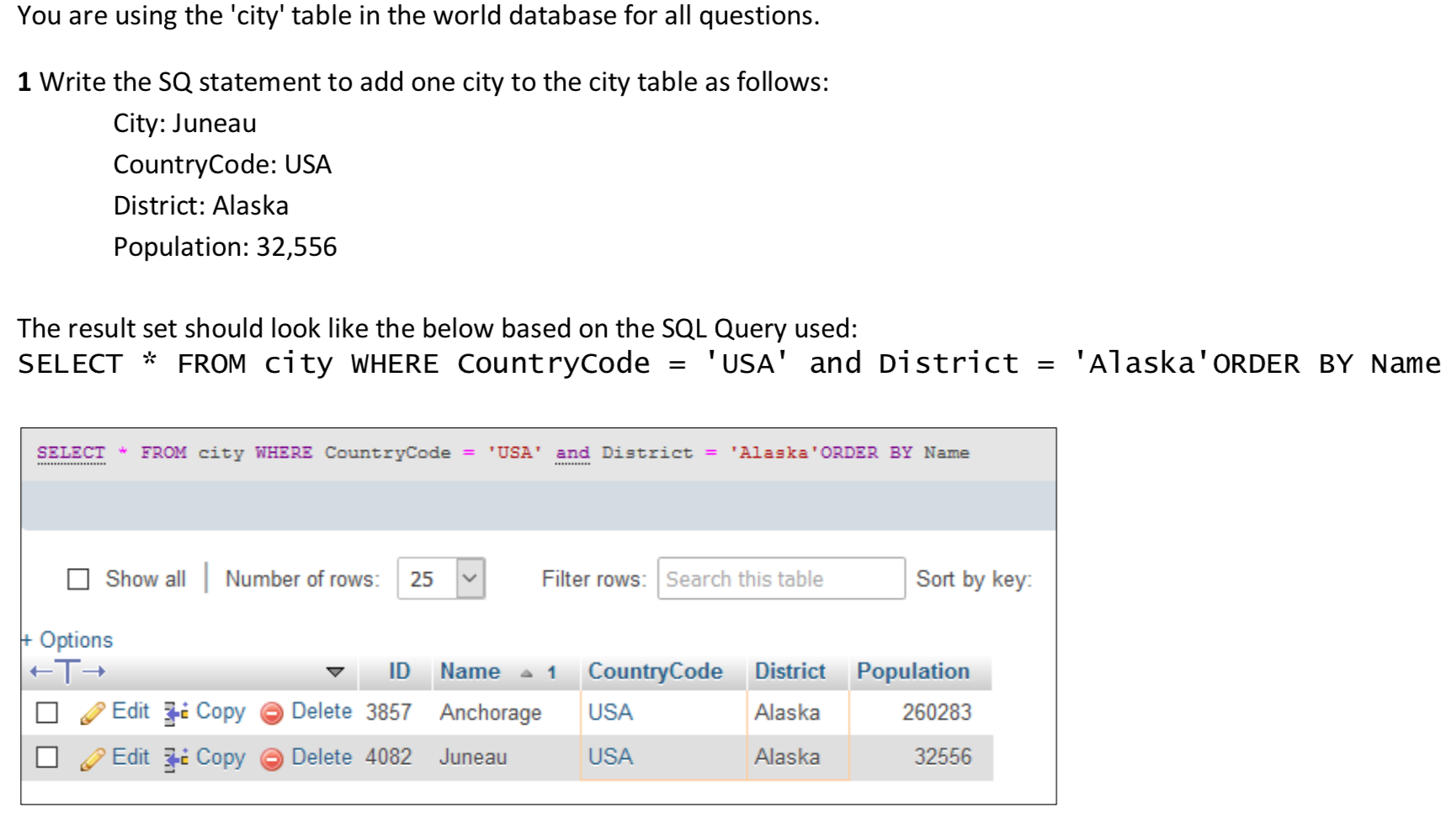Enable the Show all checkbox

point(77,578)
